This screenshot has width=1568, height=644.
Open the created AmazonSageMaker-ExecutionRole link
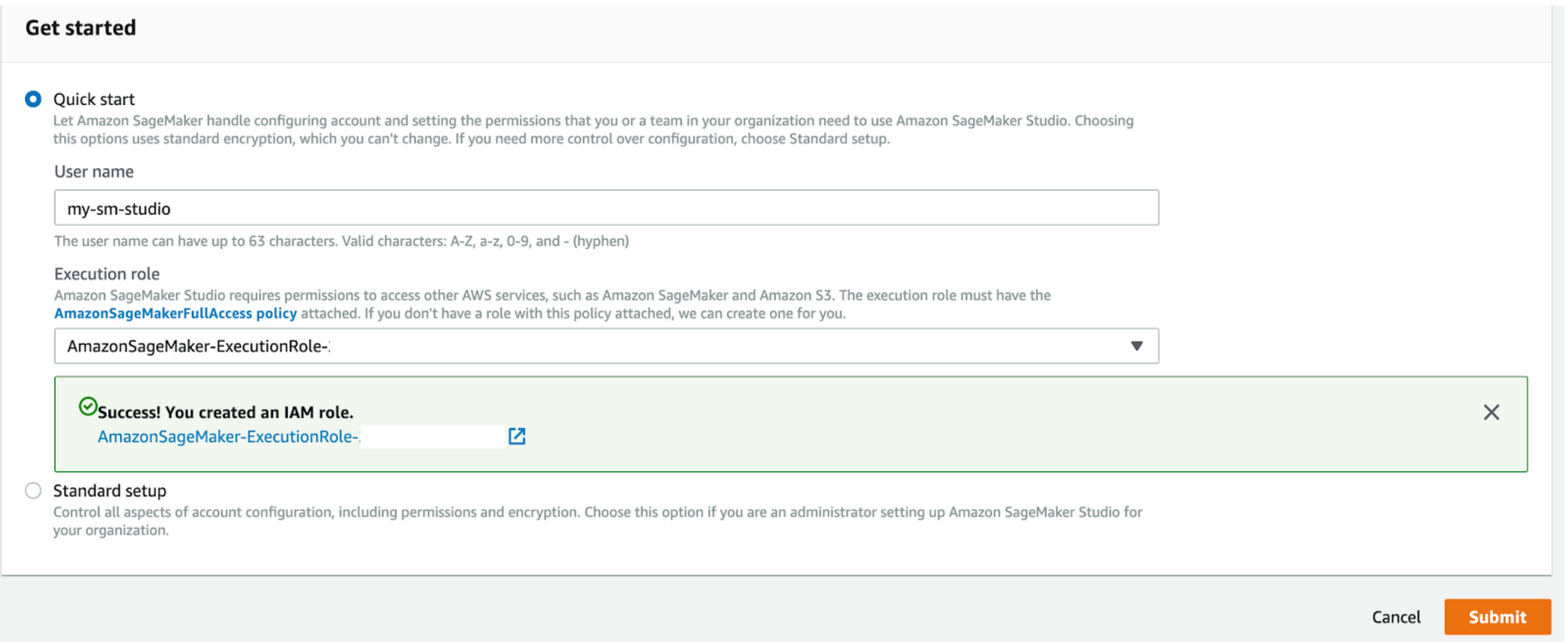tap(227, 437)
